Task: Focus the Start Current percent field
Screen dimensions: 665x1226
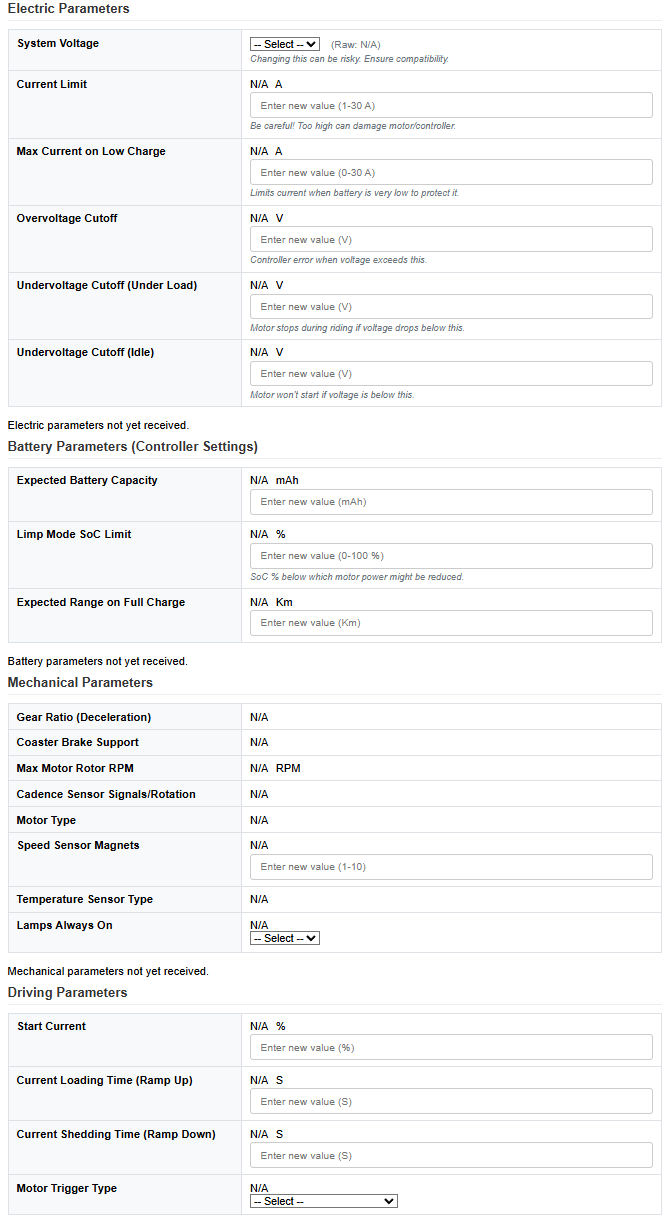Action: pos(451,1047)
